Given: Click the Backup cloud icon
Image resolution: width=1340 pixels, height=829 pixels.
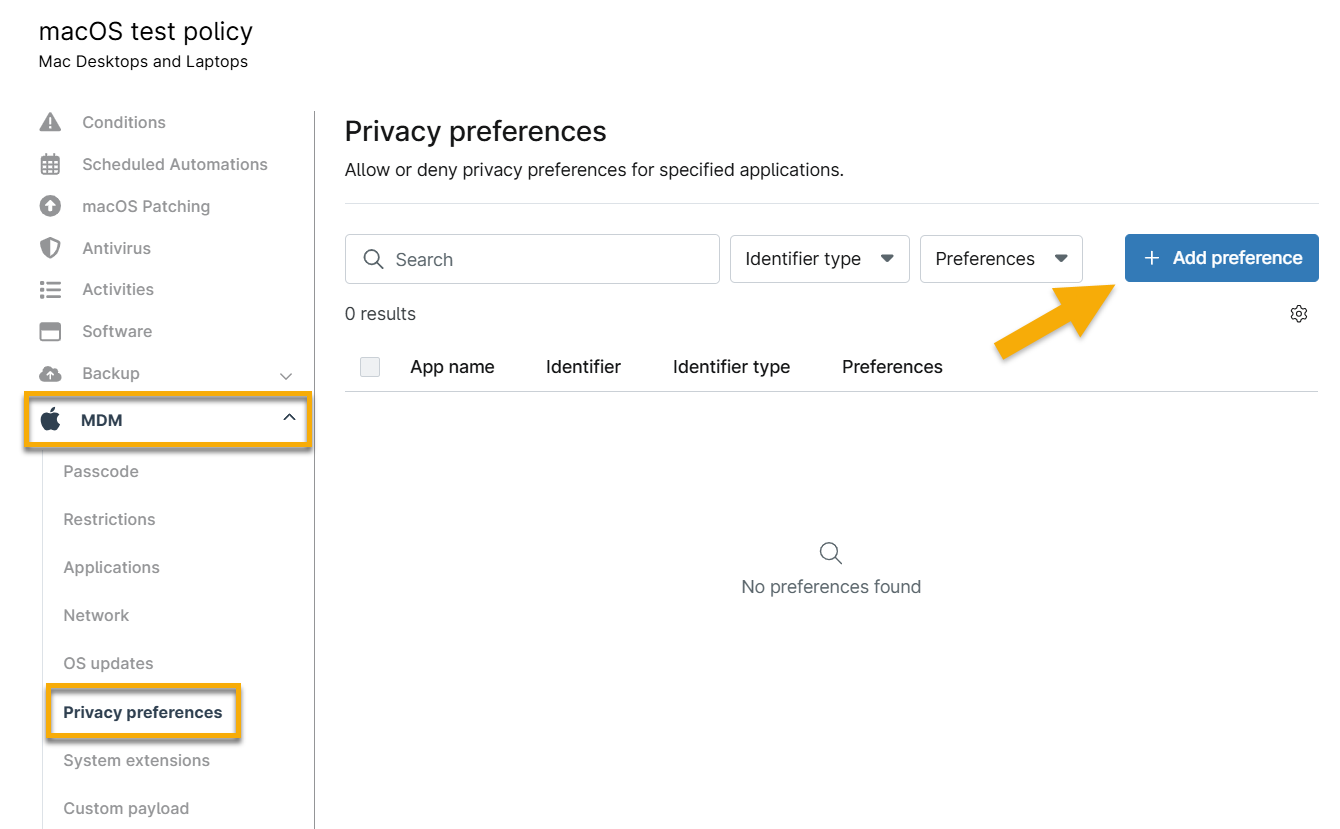Looking at the screenshot, I should click(x=50, y=373).
